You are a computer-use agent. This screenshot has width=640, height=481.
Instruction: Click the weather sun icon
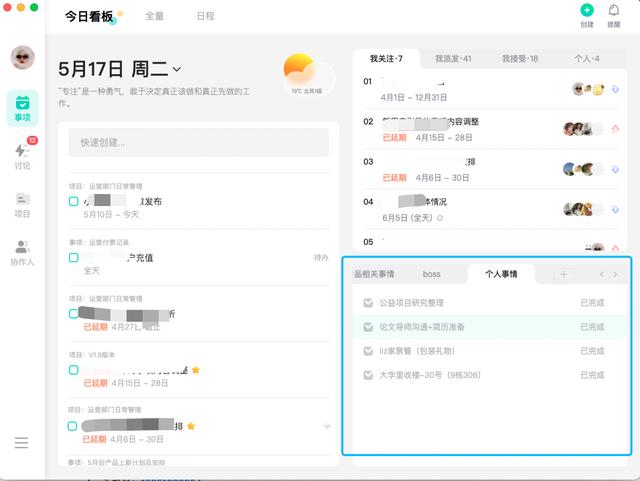pos(300,68)
